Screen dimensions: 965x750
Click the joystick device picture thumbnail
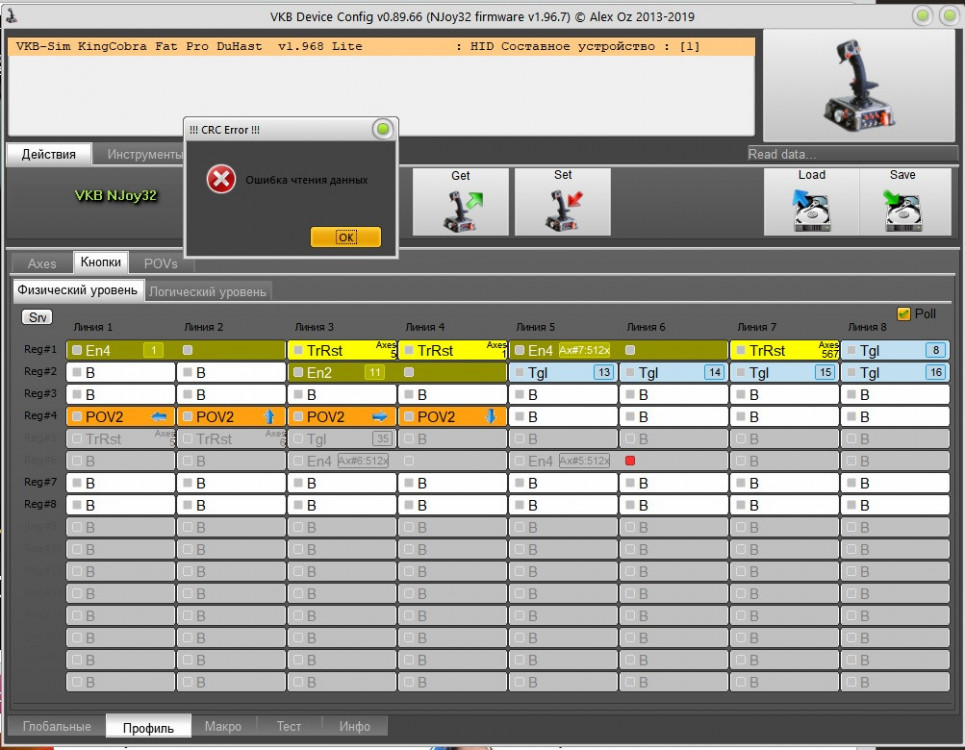pyautogui.click(x=859, y=86)
